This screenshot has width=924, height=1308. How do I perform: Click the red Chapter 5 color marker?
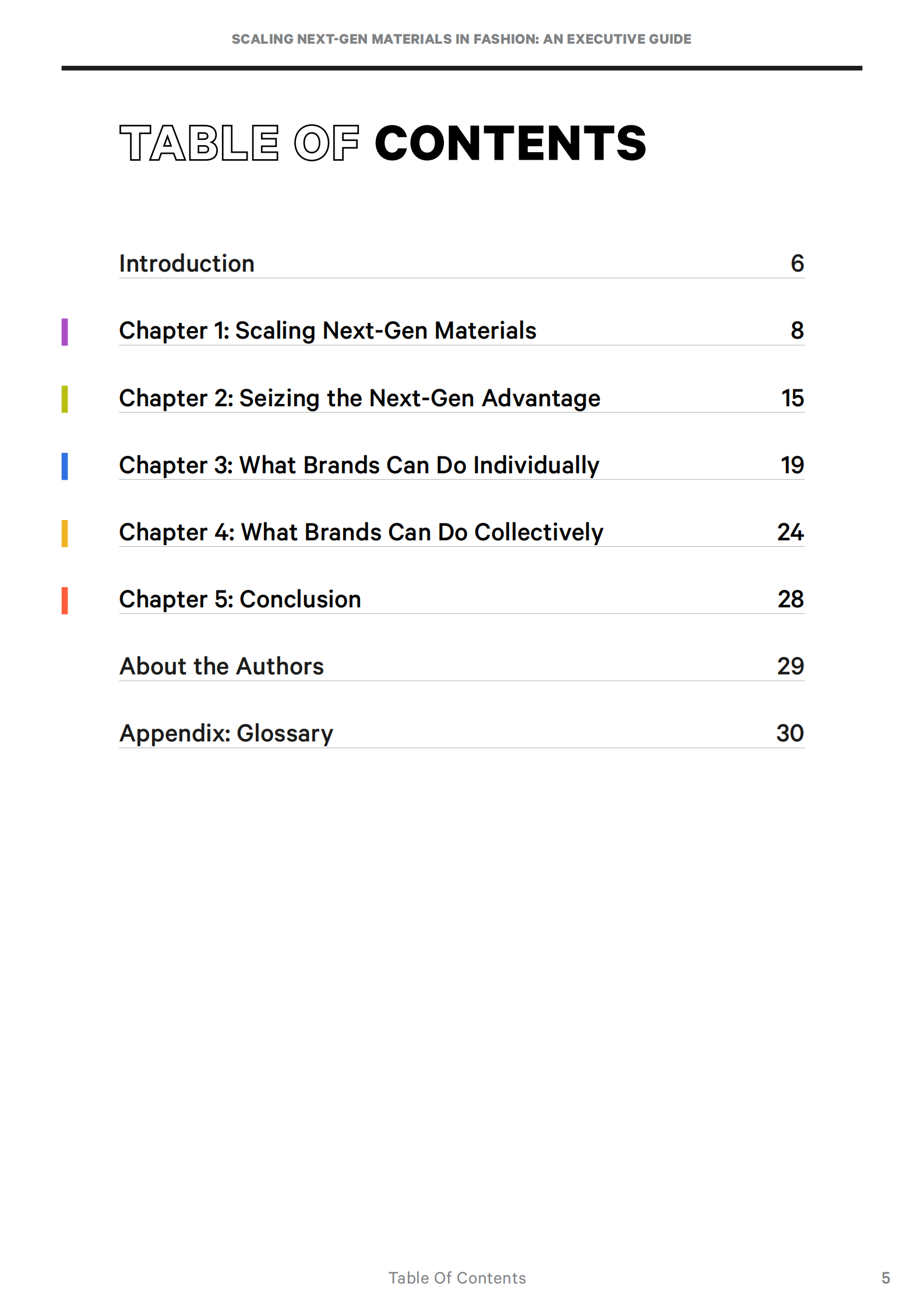pos(65,600)
